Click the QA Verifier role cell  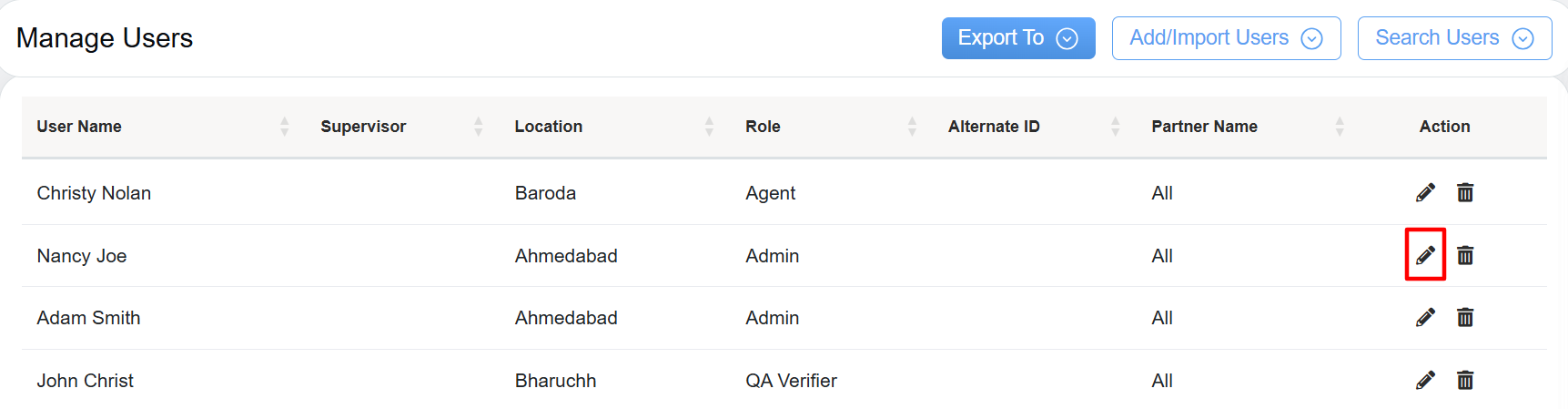coord(791,381)
